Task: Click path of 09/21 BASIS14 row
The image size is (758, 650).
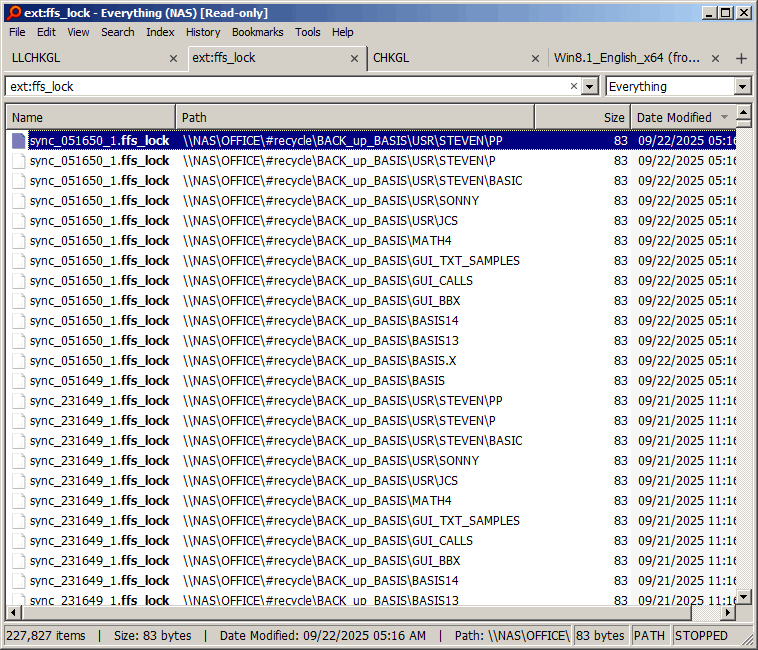Action: (x=321, y=581)
